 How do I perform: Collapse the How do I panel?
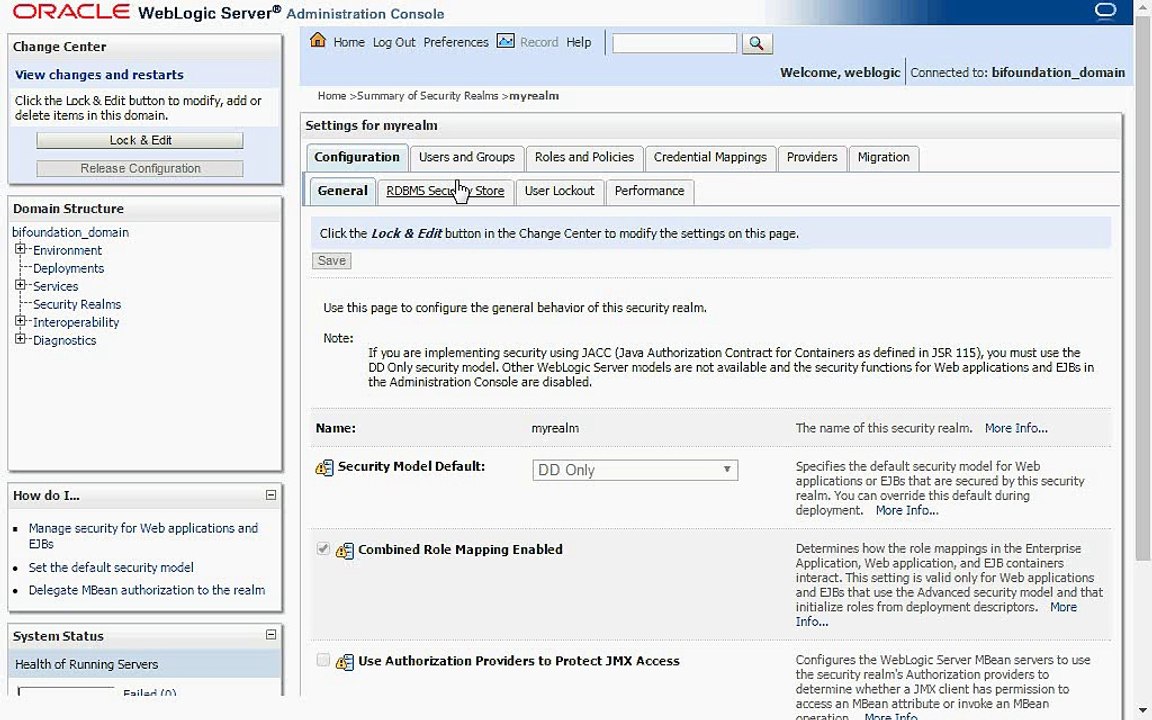270,495
